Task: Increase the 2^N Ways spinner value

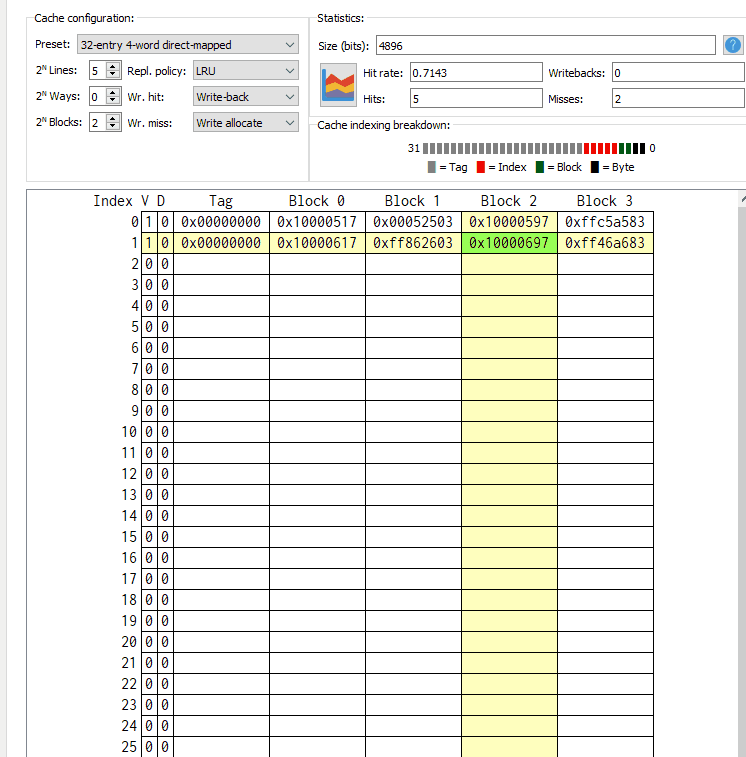Action: pos(113,92)
